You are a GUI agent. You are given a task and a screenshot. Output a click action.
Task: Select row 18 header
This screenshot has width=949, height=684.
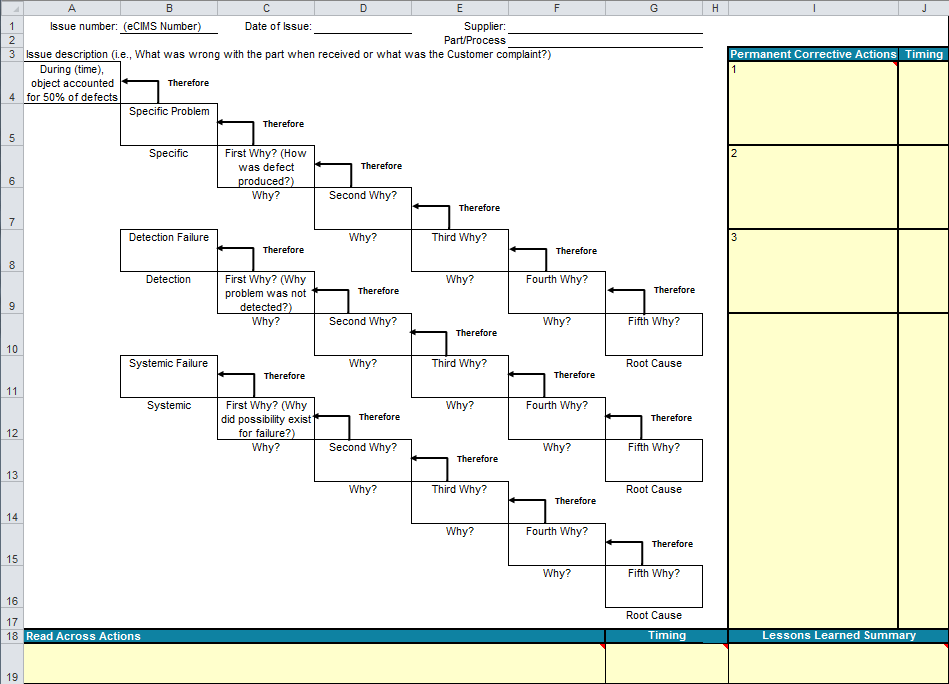(x=11, y=636)
